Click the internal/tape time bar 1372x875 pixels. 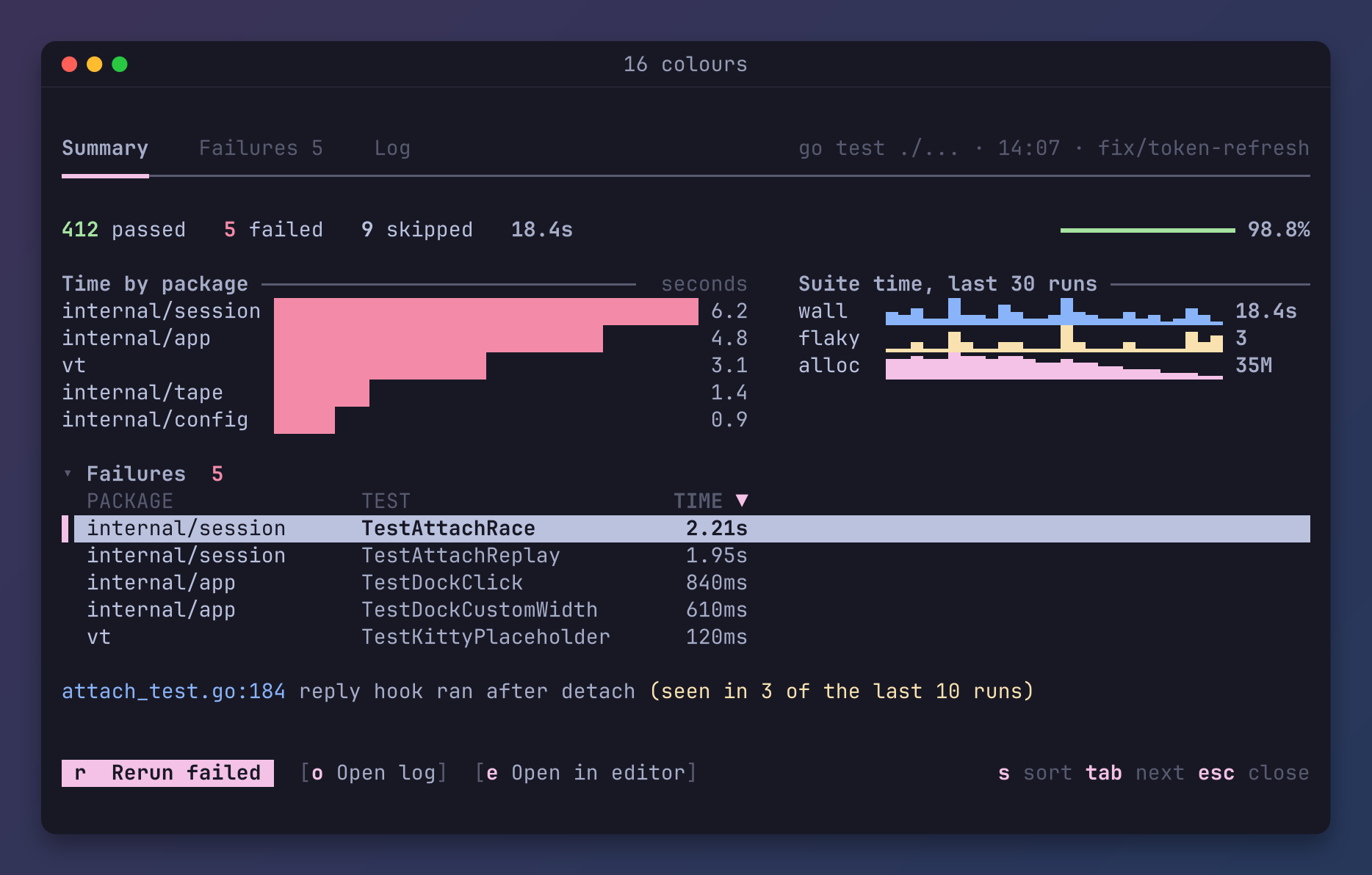(x=322, y=393)
